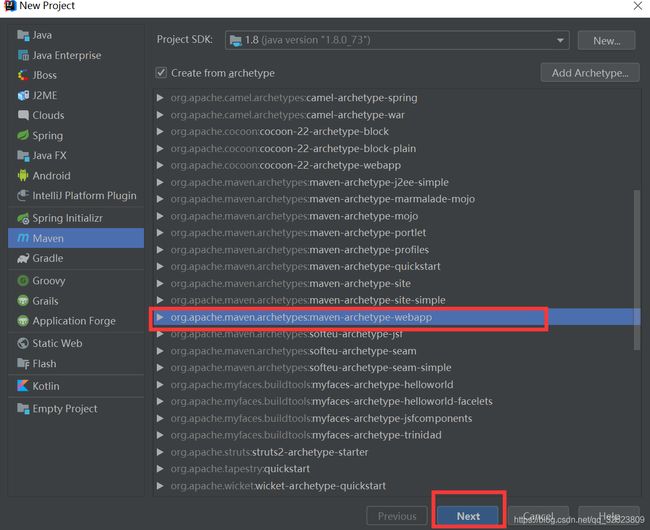Click the Project SDK 1.8 field

[x=397, y=41]
